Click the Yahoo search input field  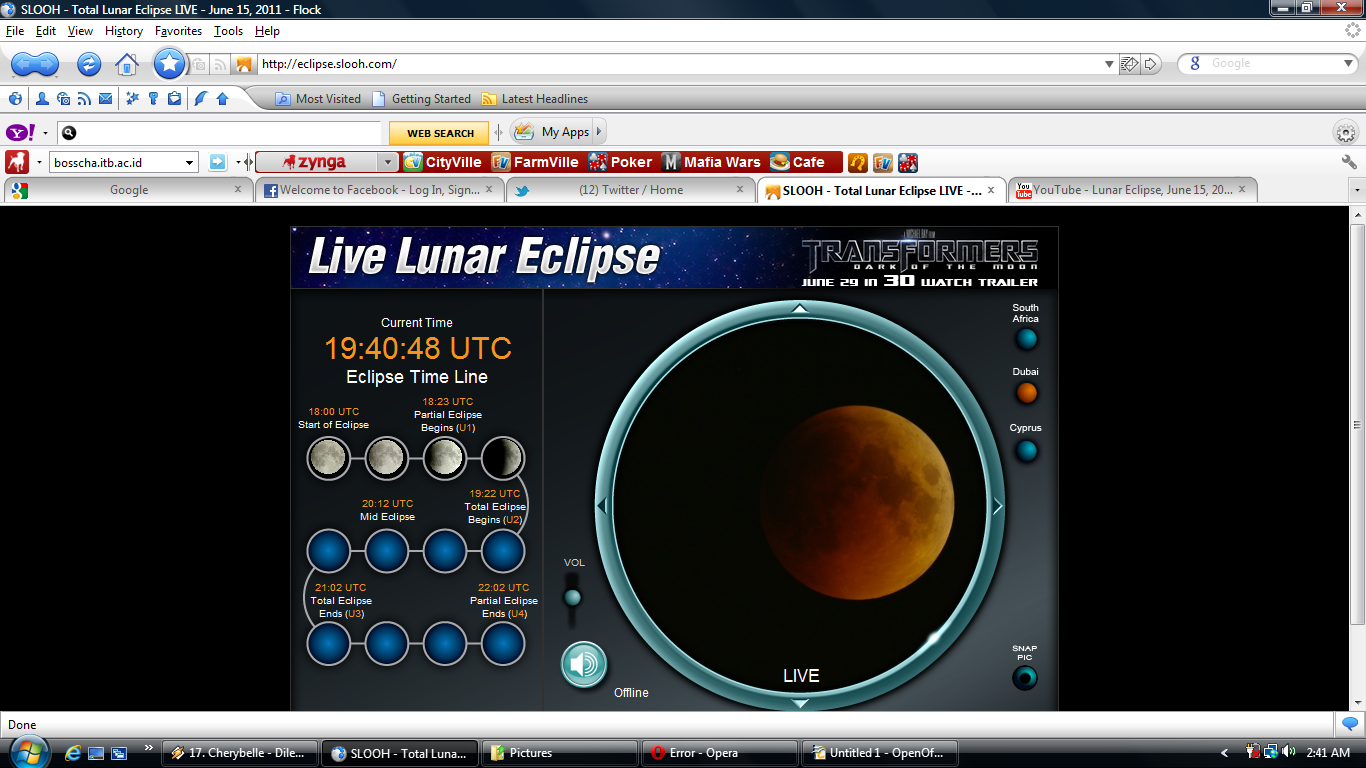point(220,133)
